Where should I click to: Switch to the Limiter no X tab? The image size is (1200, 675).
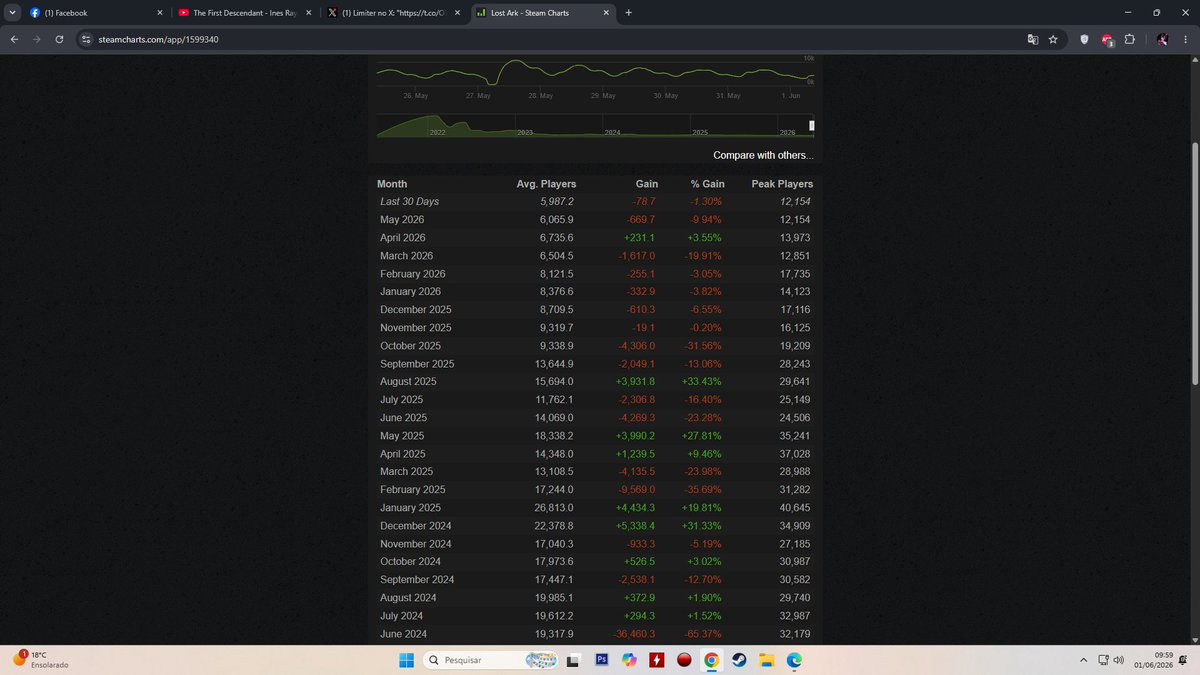392,13
